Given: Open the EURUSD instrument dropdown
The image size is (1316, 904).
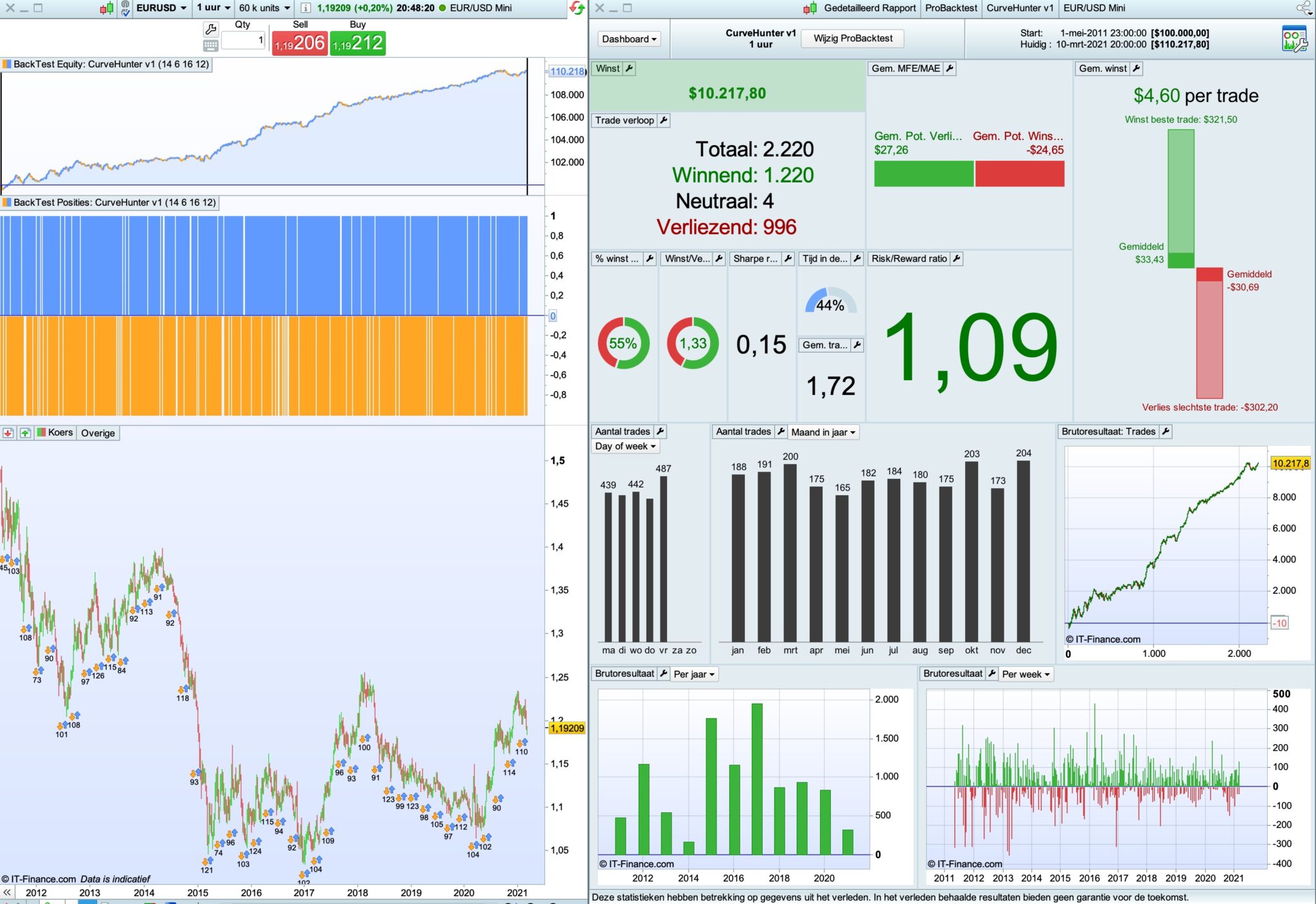Looking at the screenshot, I should (161, 8).
